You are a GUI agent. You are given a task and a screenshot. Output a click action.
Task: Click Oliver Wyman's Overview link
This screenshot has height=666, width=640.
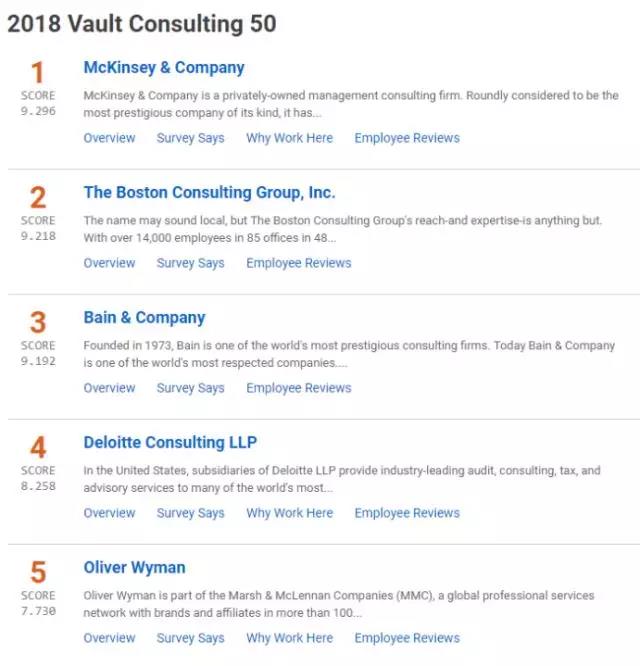pos(109,638)
